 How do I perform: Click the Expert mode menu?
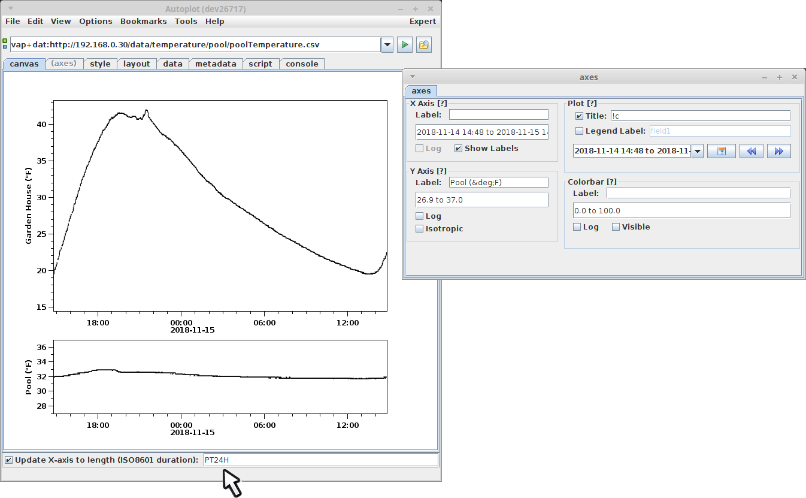point(423,22)
